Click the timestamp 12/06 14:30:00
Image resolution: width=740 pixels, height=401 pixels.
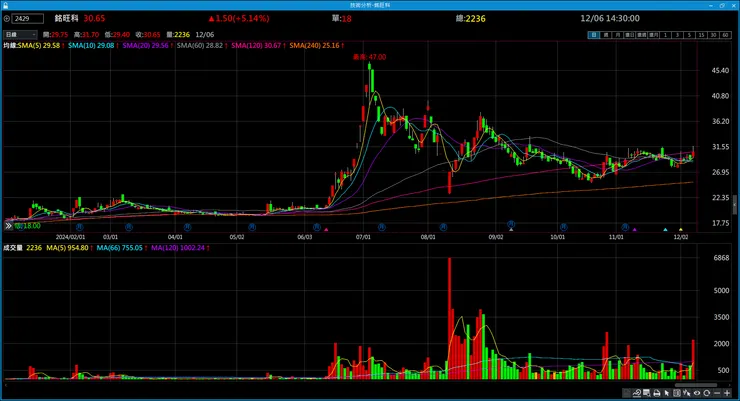coord(610,18)
